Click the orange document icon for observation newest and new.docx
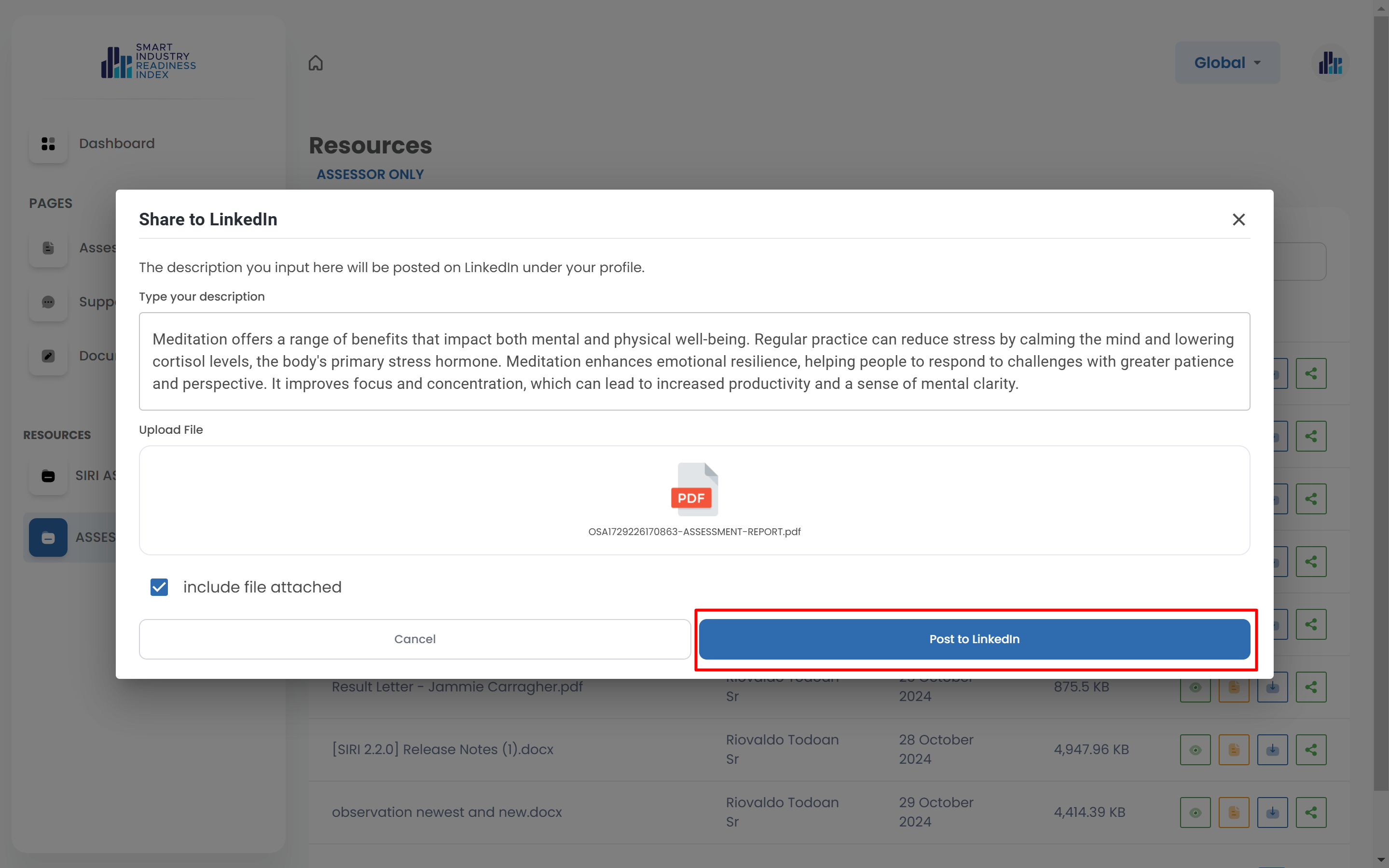Viewport: 1389px width, 868px height. [1234, 813]
